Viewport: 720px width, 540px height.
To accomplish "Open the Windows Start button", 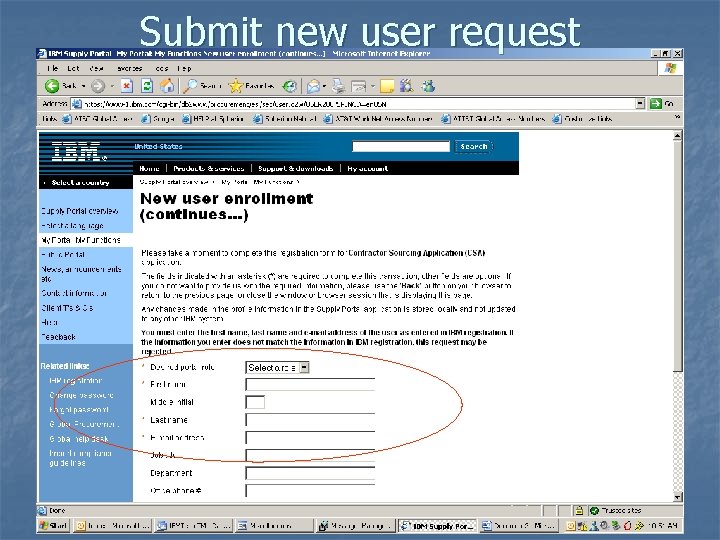I will pos(53,525).
